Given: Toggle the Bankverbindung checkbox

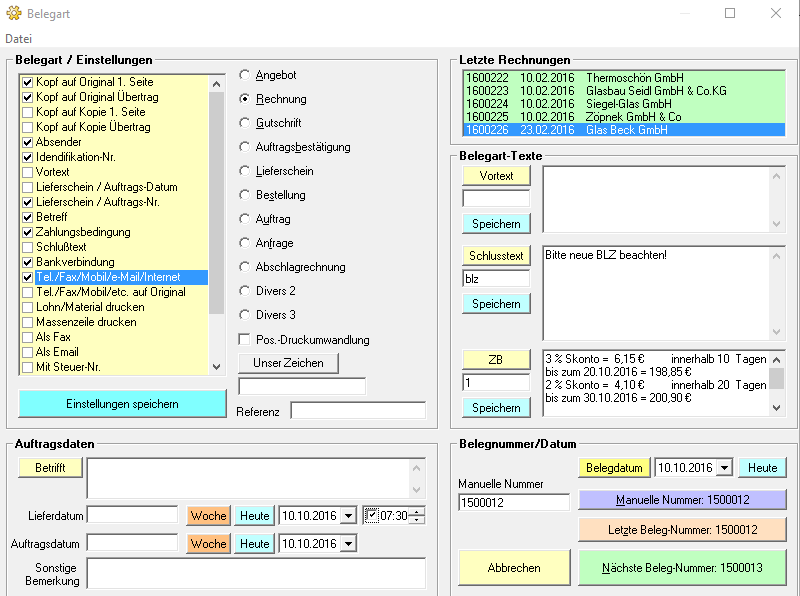Looking at the screenshot, I should click(28, 262).
